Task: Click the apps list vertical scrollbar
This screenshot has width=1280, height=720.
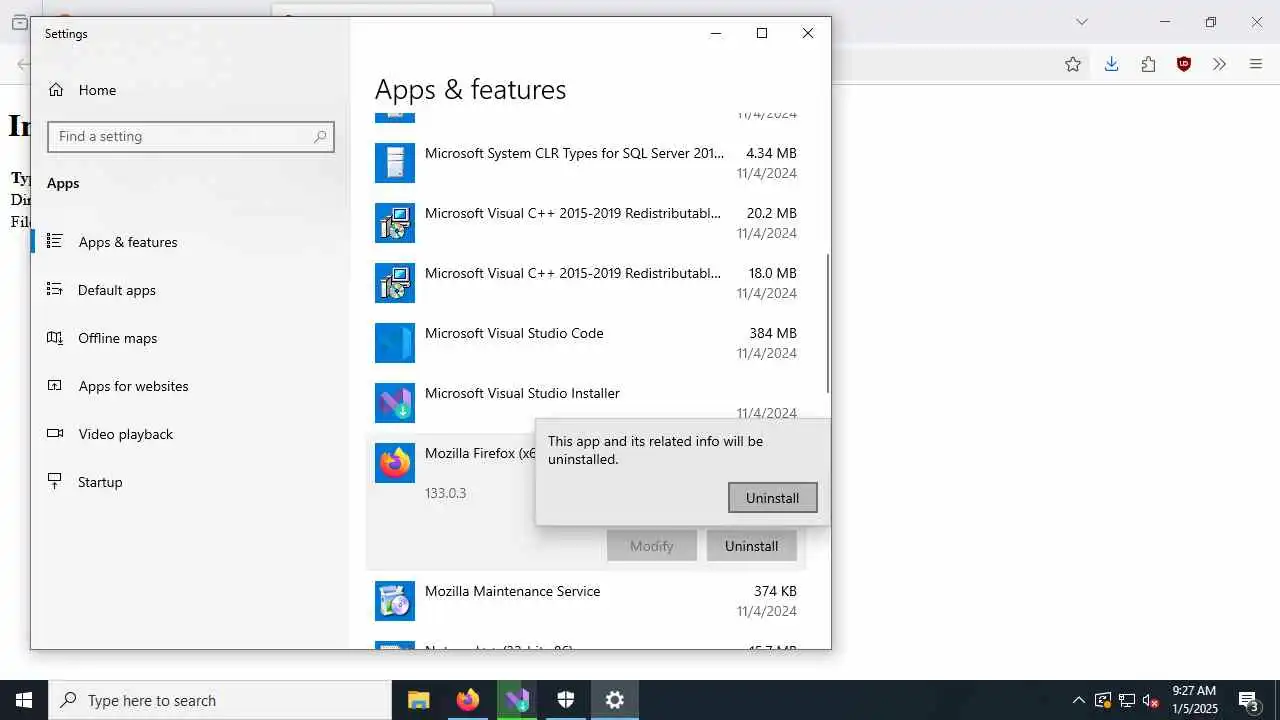Action: point(827,324)
